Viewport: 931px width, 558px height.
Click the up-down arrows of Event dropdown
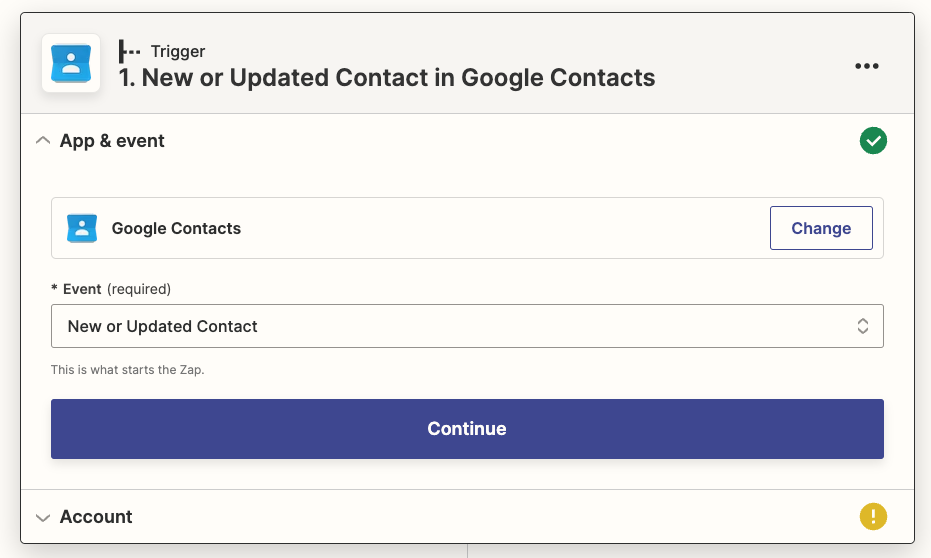click(x=862, y=326)
